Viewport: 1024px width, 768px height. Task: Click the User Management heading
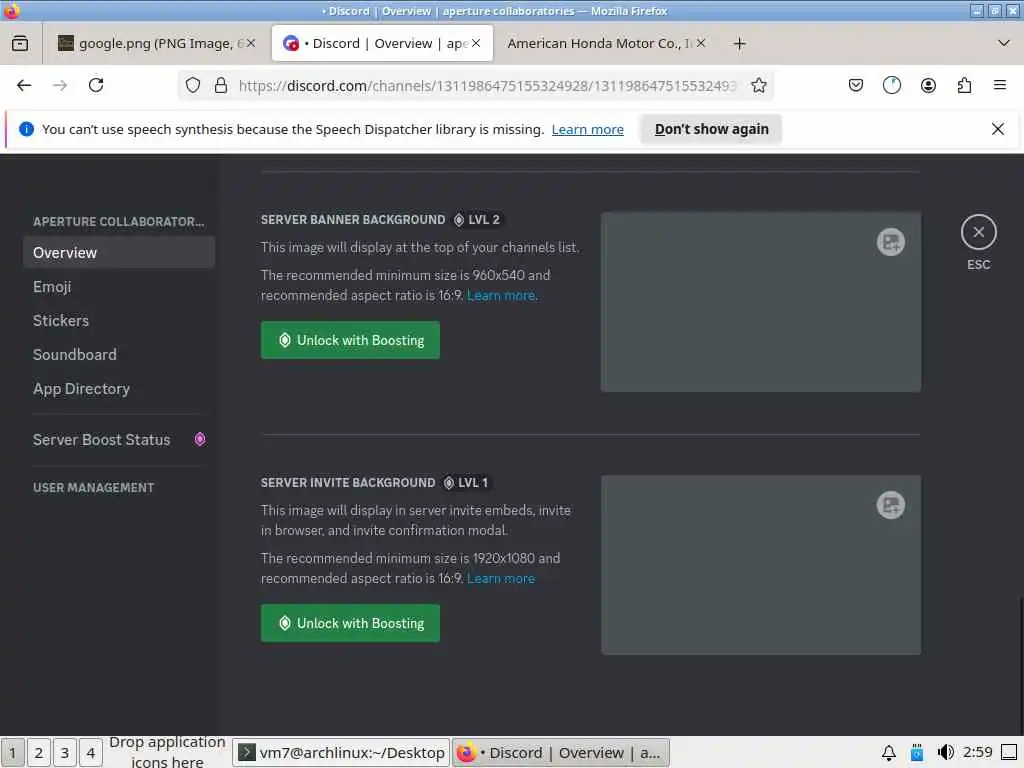tap(93, 488)
